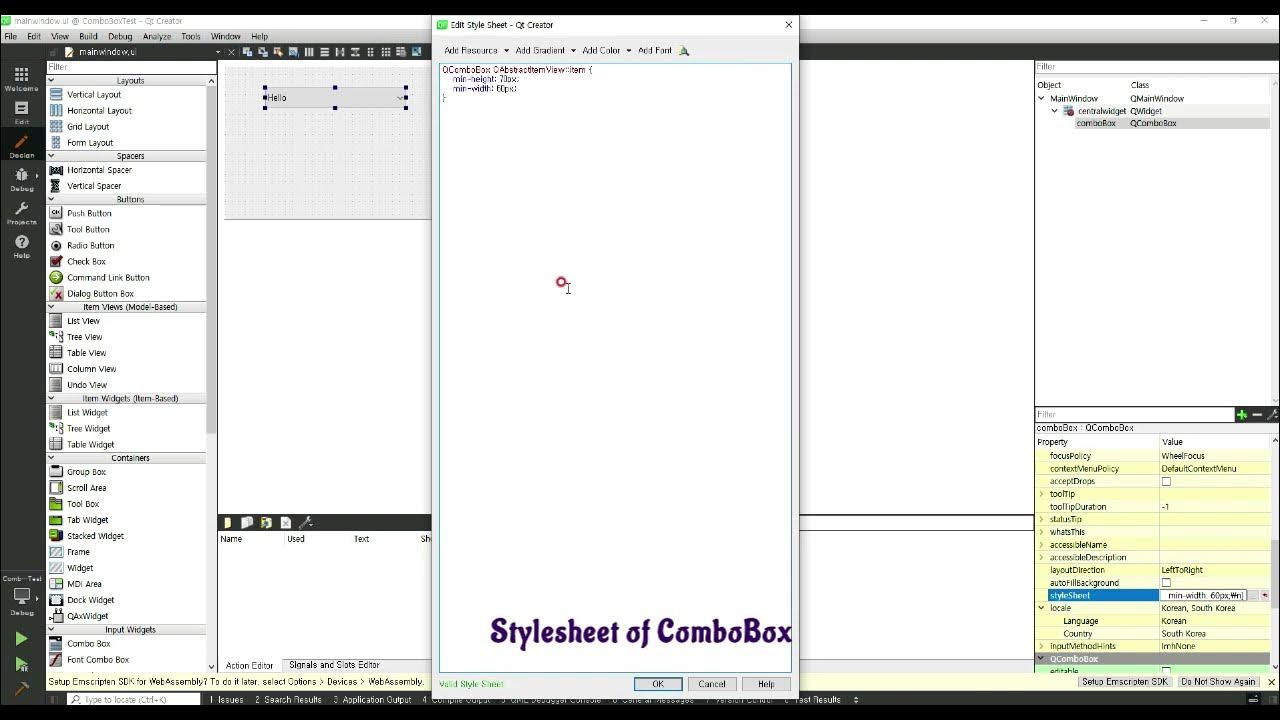Build project with the hammer icon

(21, 689)
